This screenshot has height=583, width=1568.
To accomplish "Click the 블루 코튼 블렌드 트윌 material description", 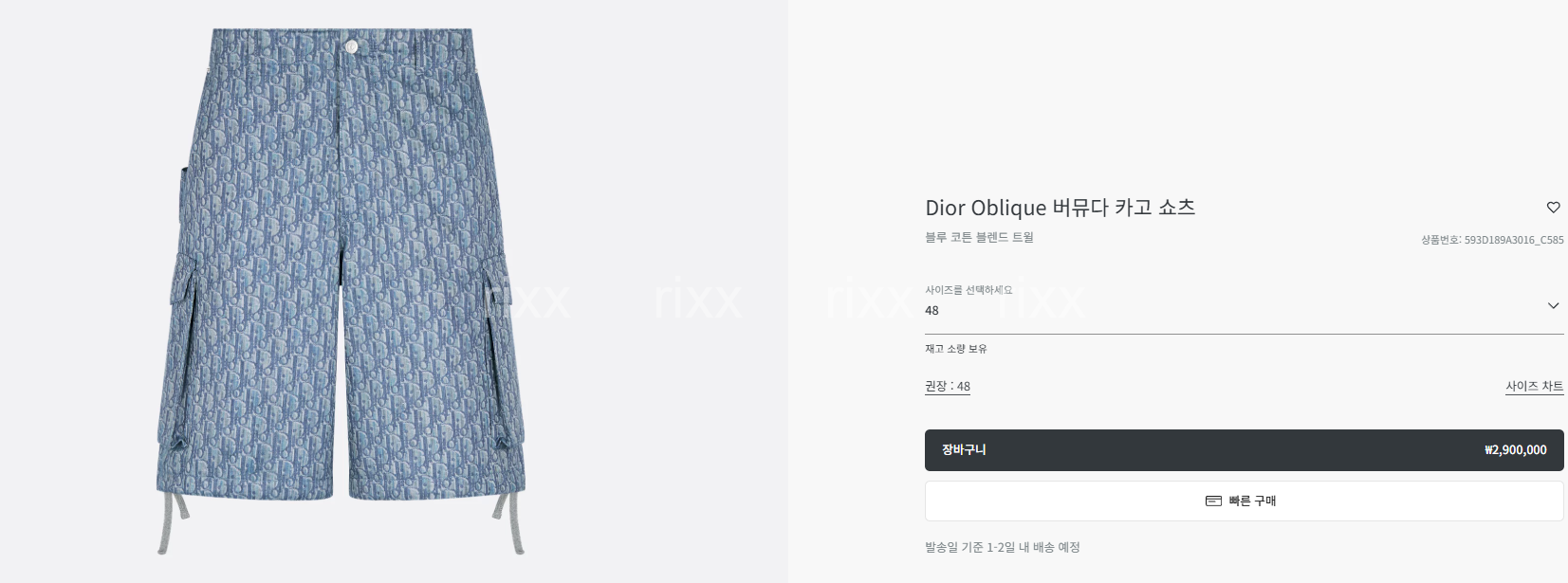I will pos(979,237).
